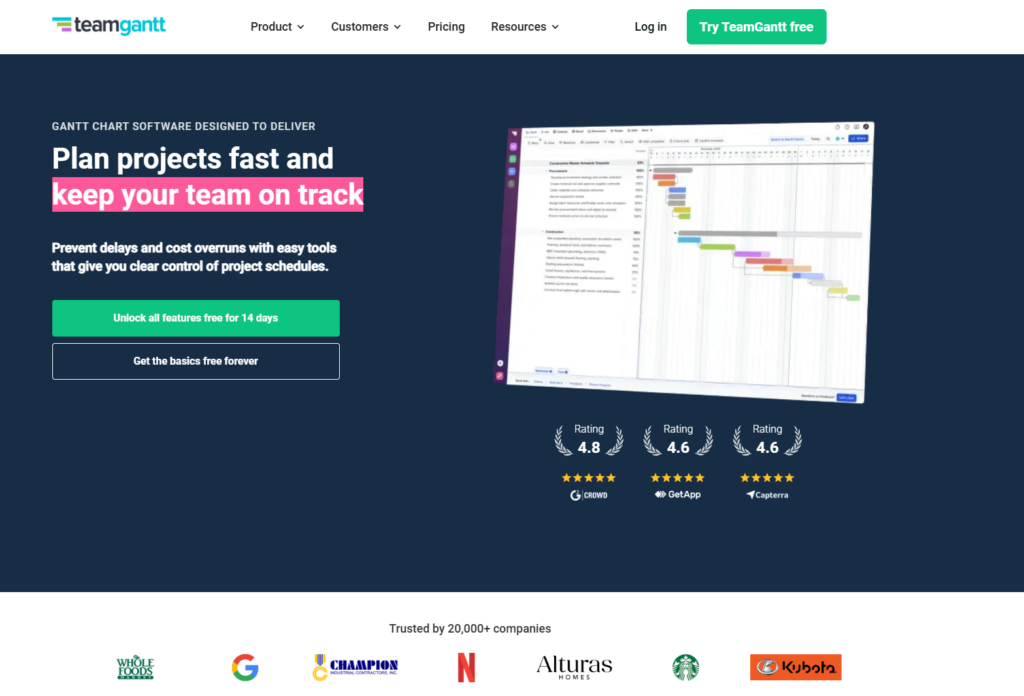
Task: Click the Champion Industrial Contractors logo
Action: (x=355, y=667)
